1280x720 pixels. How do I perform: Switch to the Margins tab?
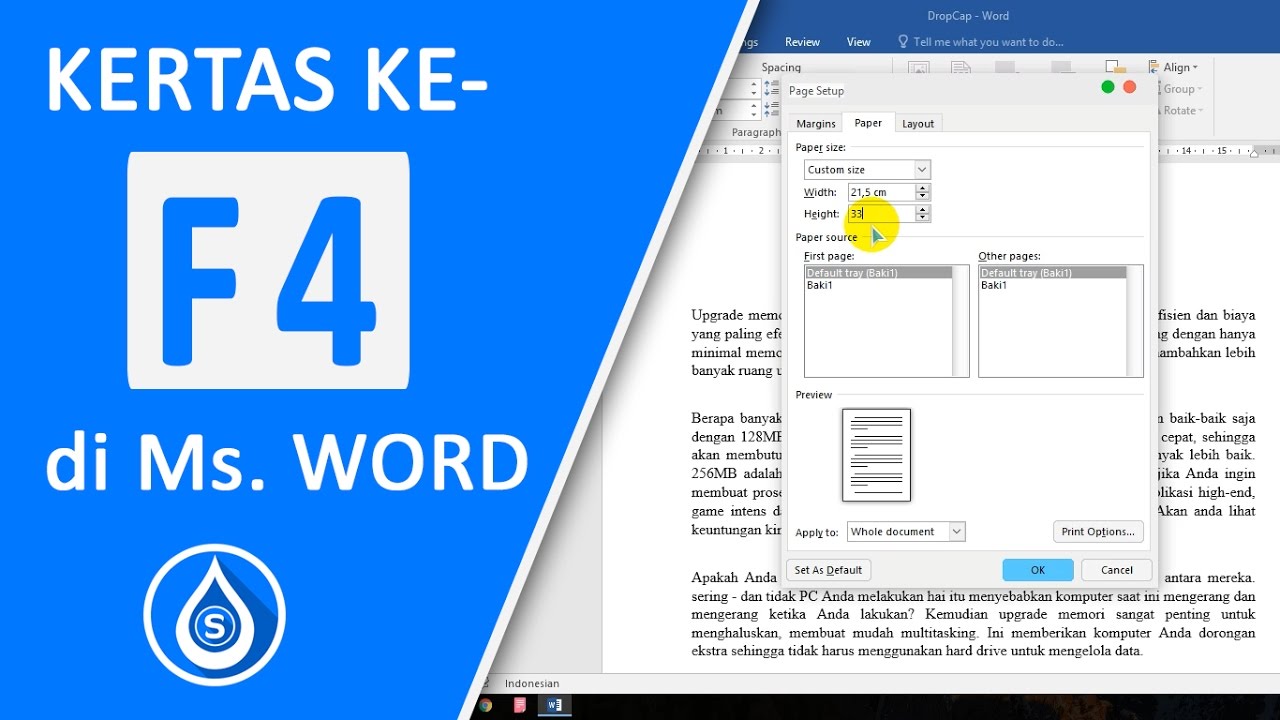(x=816, y=124)
